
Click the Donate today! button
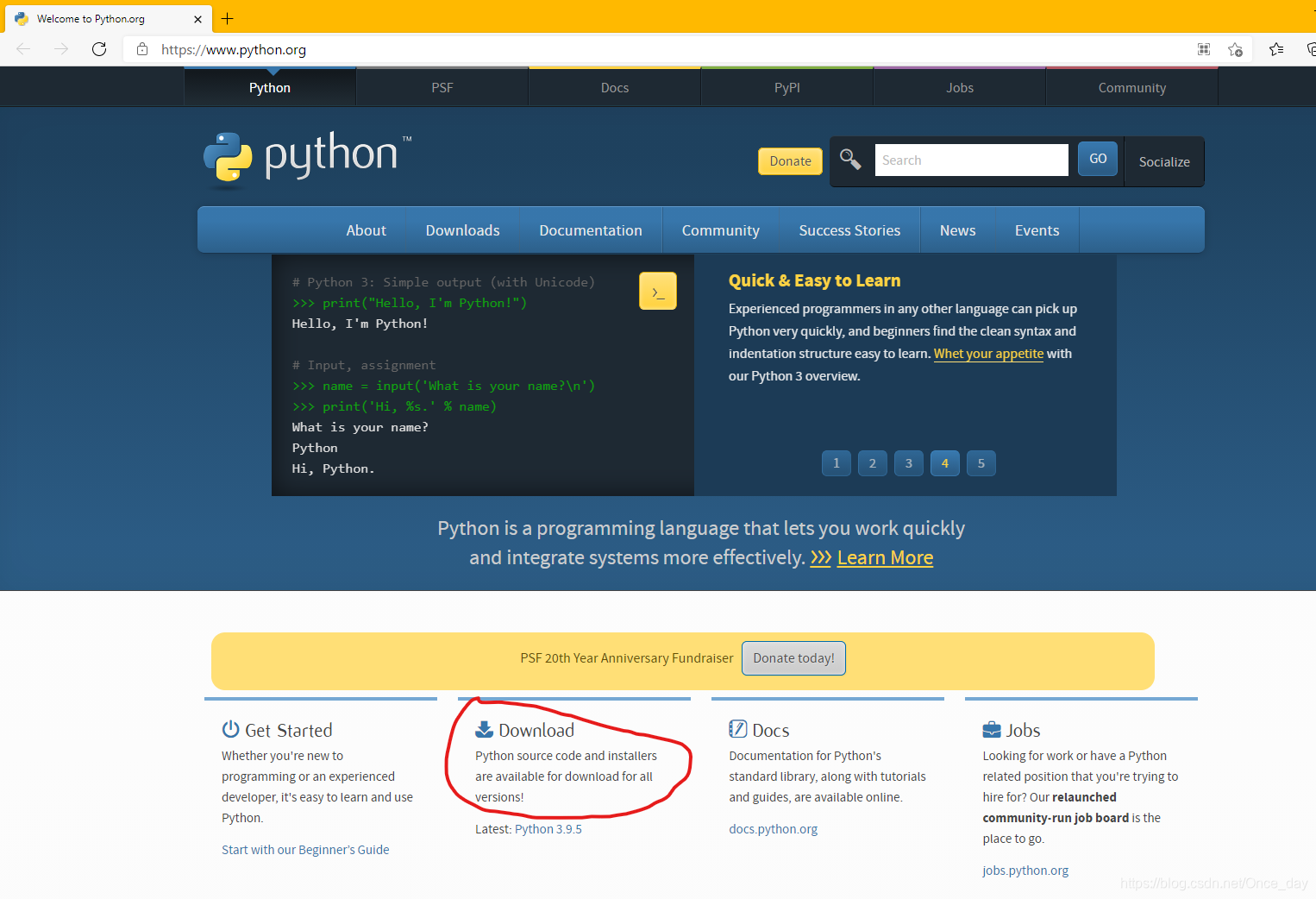793,658
